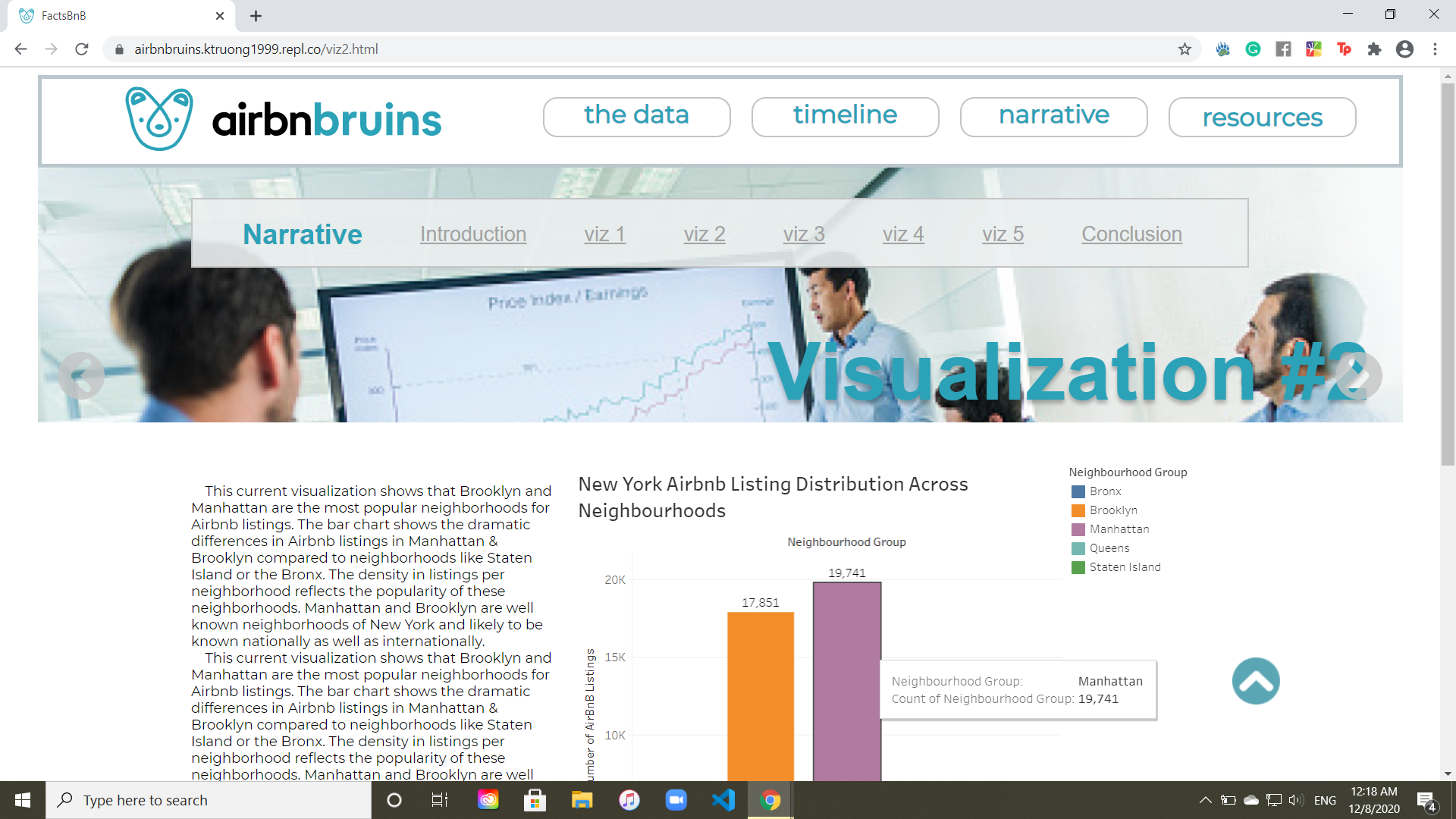Screen dimensions: 1456x819
Task: Click the Windows search box
Action: click(x=209, y=800)
